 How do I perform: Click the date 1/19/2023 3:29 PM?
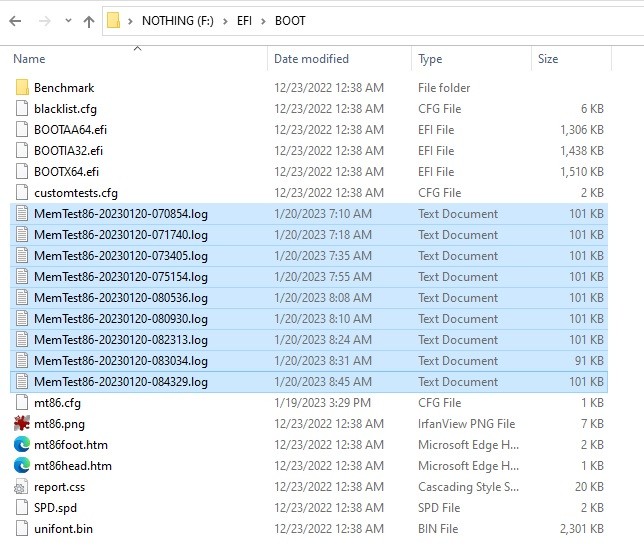[322, 403]
